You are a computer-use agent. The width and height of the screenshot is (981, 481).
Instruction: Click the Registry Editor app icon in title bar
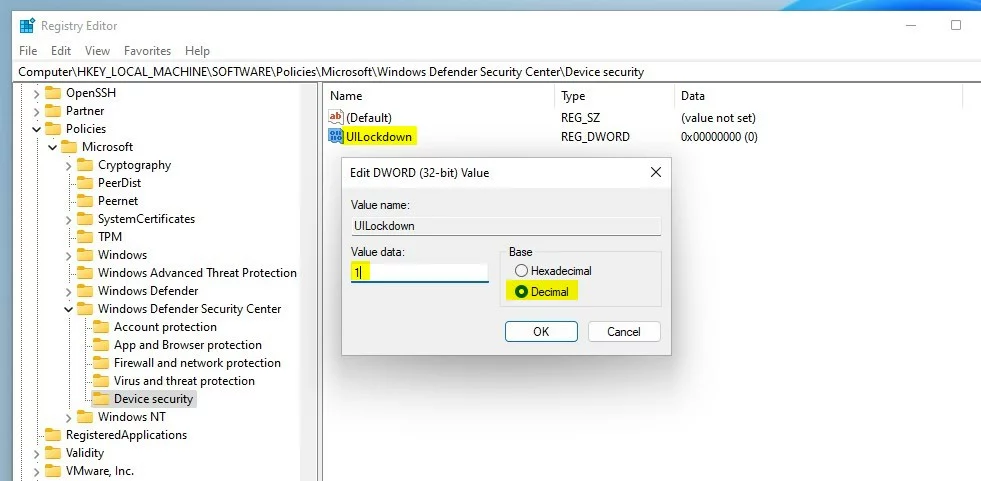27,26
